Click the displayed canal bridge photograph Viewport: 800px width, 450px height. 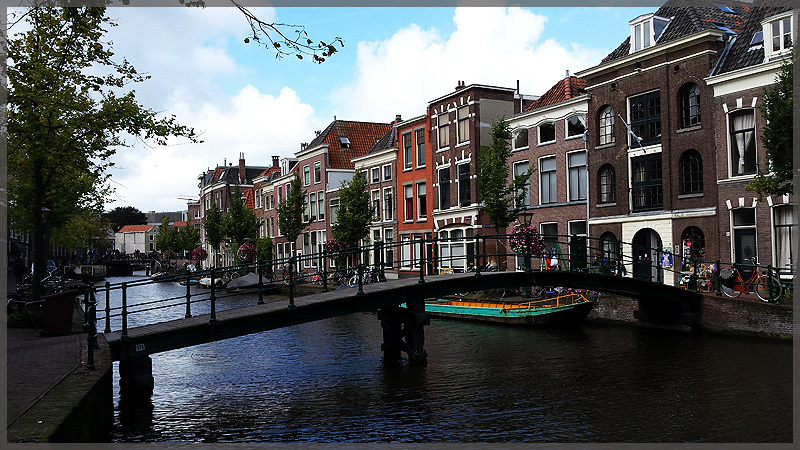click(x=400, y=224)
